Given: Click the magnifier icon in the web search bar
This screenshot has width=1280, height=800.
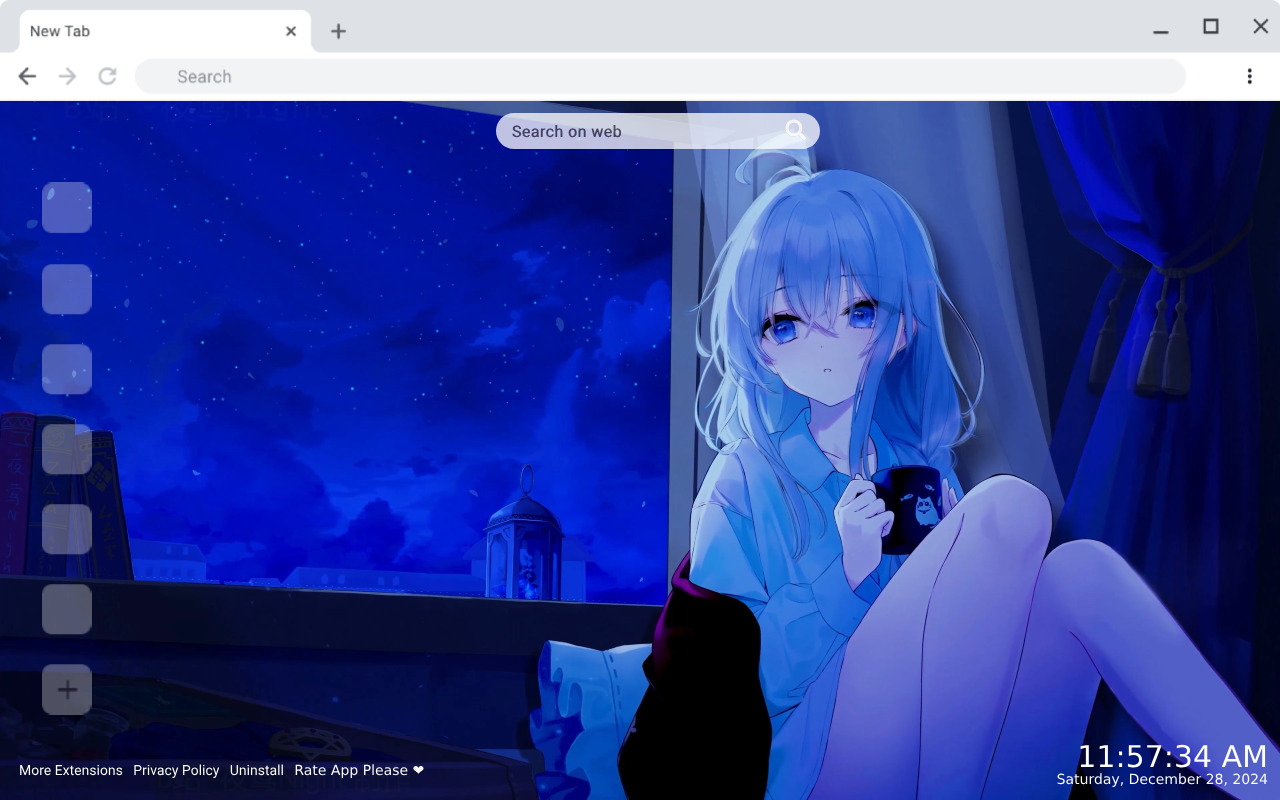Looking at the screenshot, I should [x=795, y=130].
